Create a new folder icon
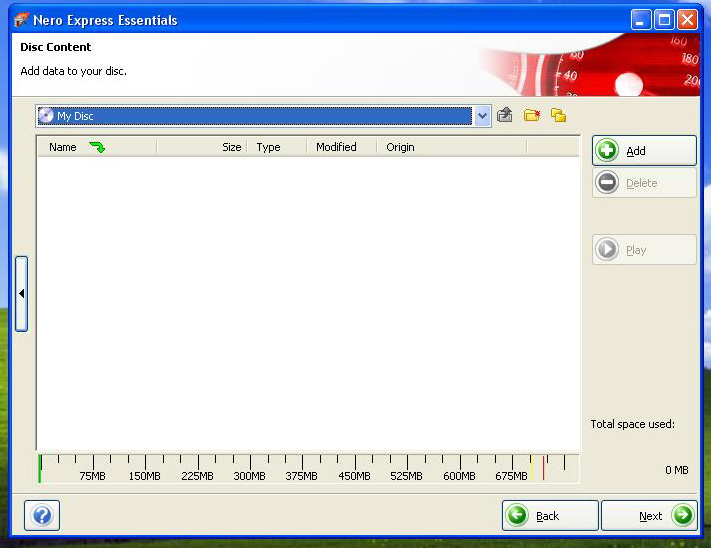The width and height of the screenshot is (711, 548). pos(532,115)
